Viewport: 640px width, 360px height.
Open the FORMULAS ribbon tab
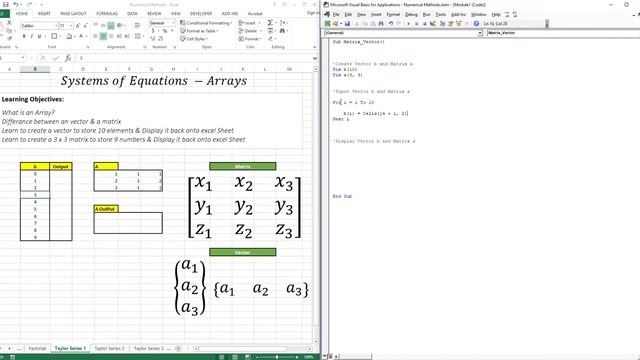[107, 13]
